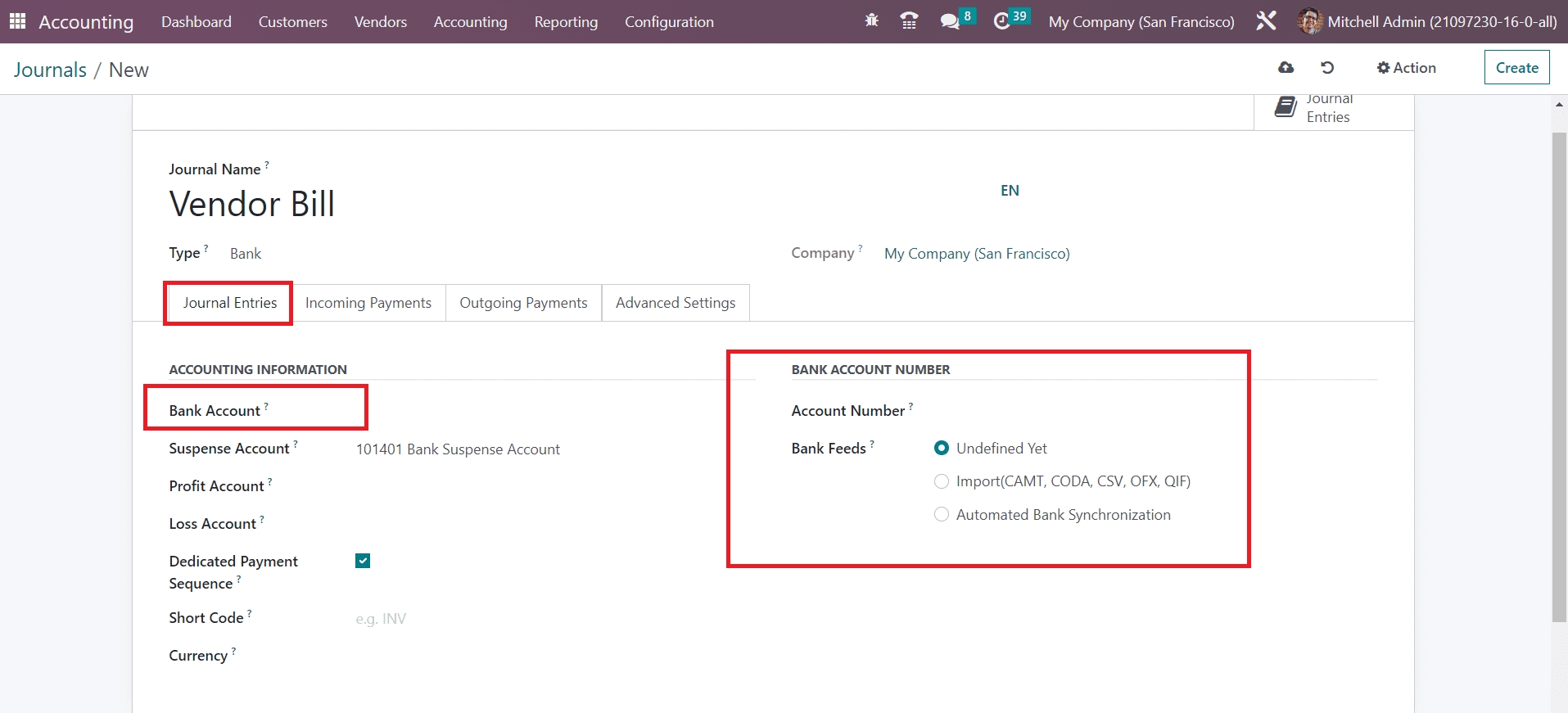Save record manually with cloud icon

point(1286,68)
